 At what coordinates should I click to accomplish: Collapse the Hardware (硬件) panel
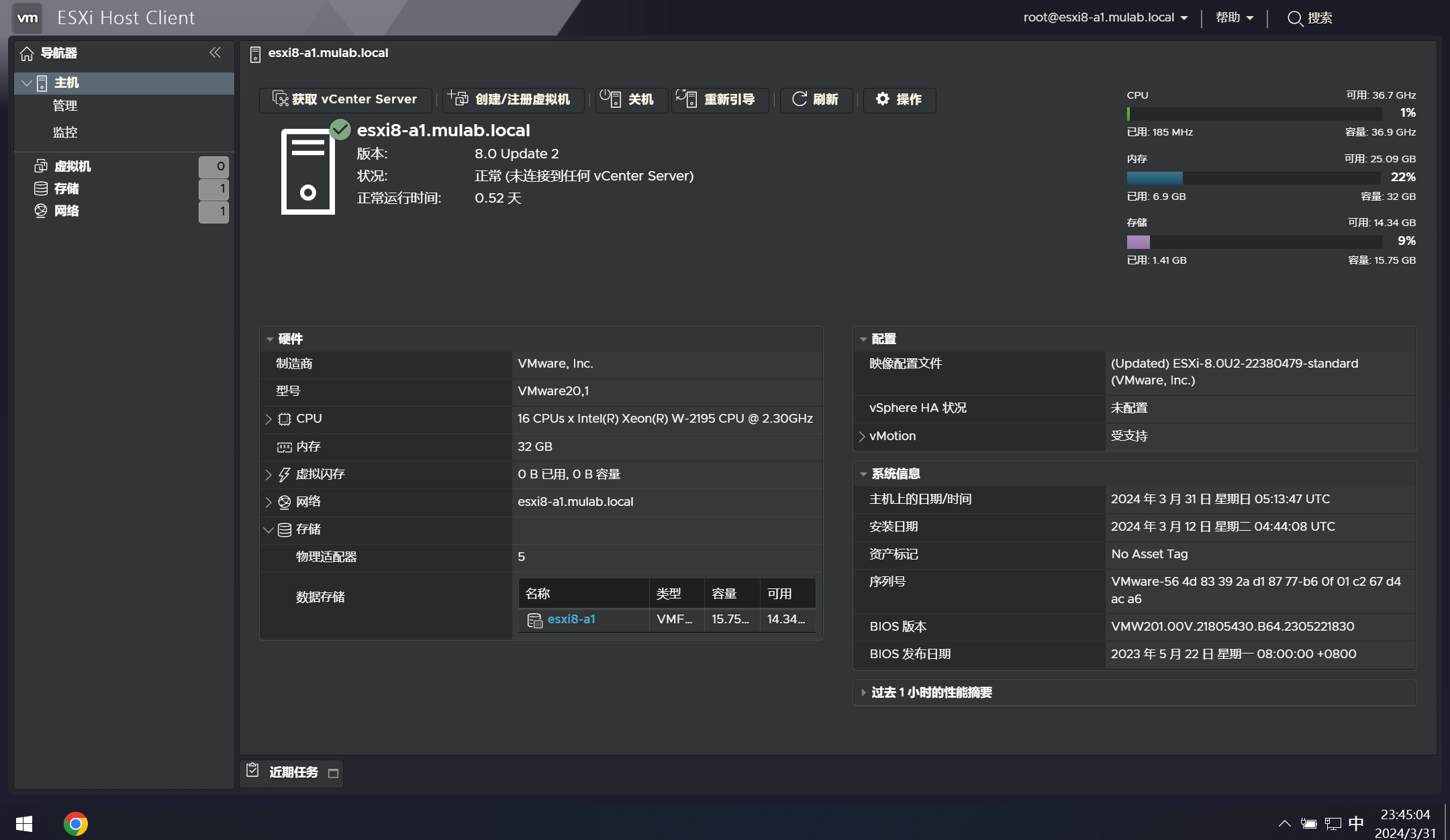(270, 339)
